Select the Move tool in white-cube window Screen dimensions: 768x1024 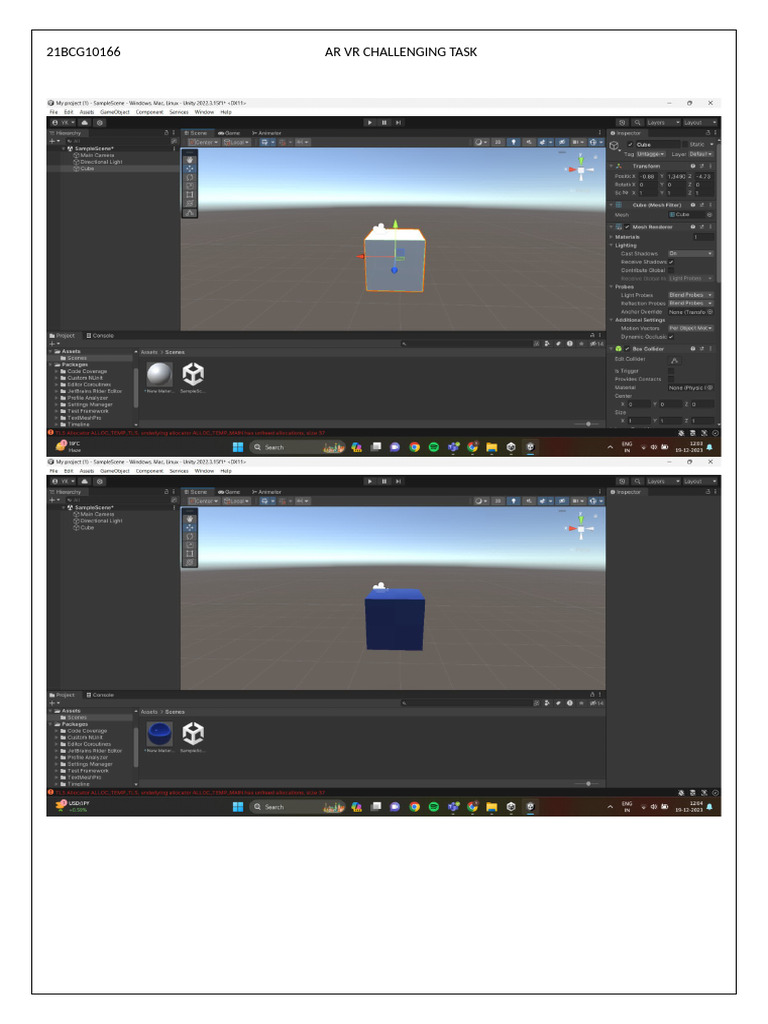[x=190, y=168]
